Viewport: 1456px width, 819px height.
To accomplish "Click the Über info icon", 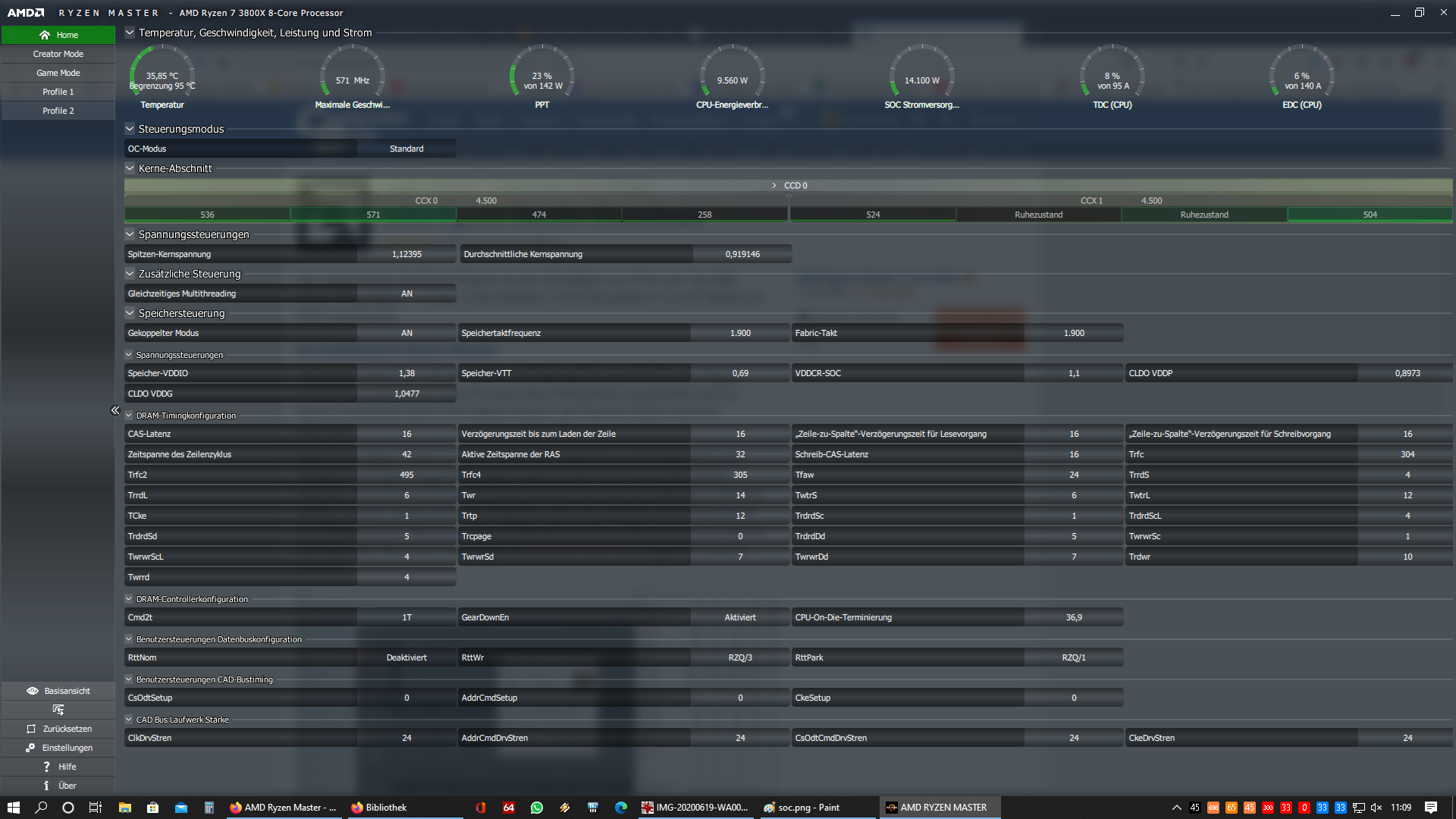I will click(46, 786).
